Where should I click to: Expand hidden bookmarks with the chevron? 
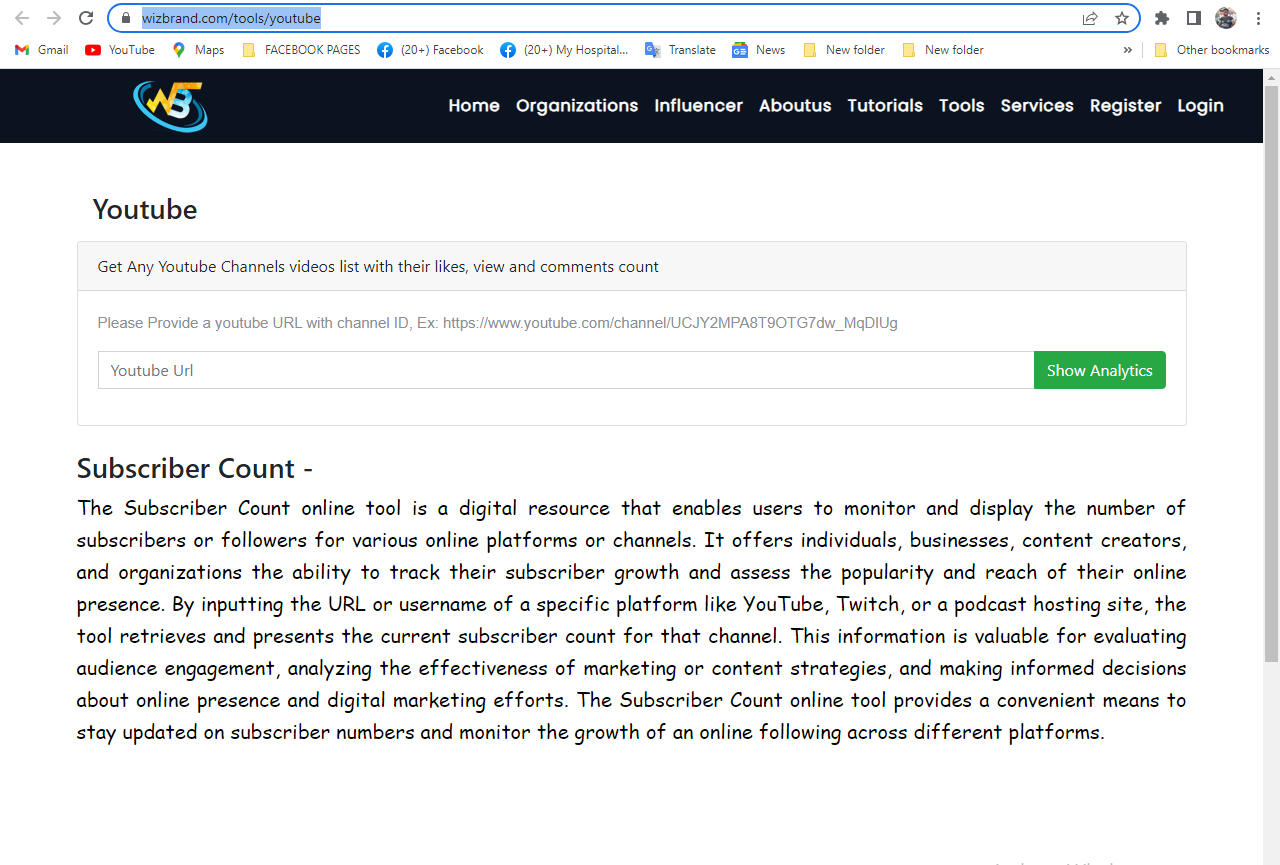[1128, 49]
